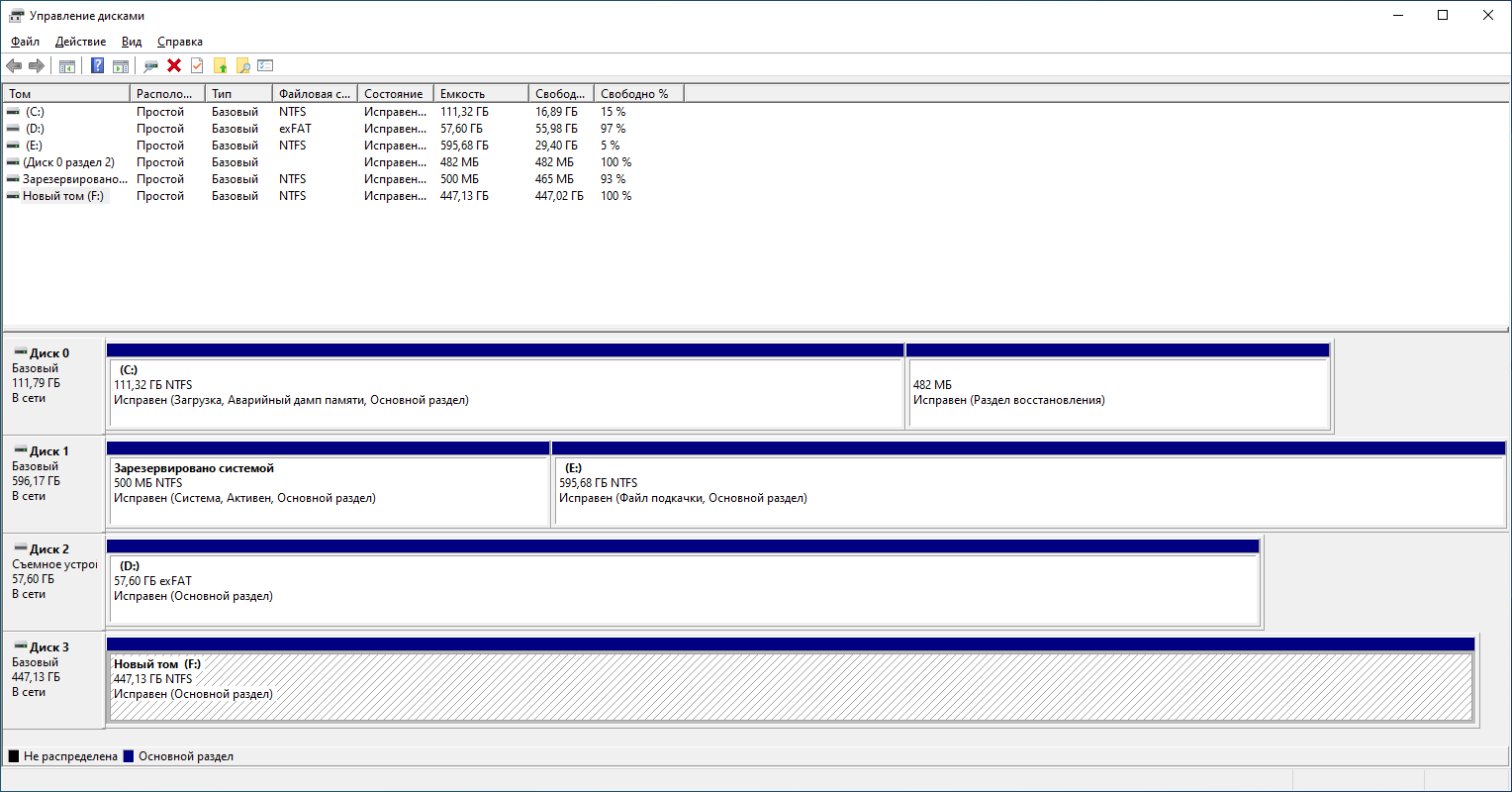Image resolution: width=1512 pixels, height=792 pixels.
Task: Select the Новый том (F:) partition block
Action: click(791, 681)
